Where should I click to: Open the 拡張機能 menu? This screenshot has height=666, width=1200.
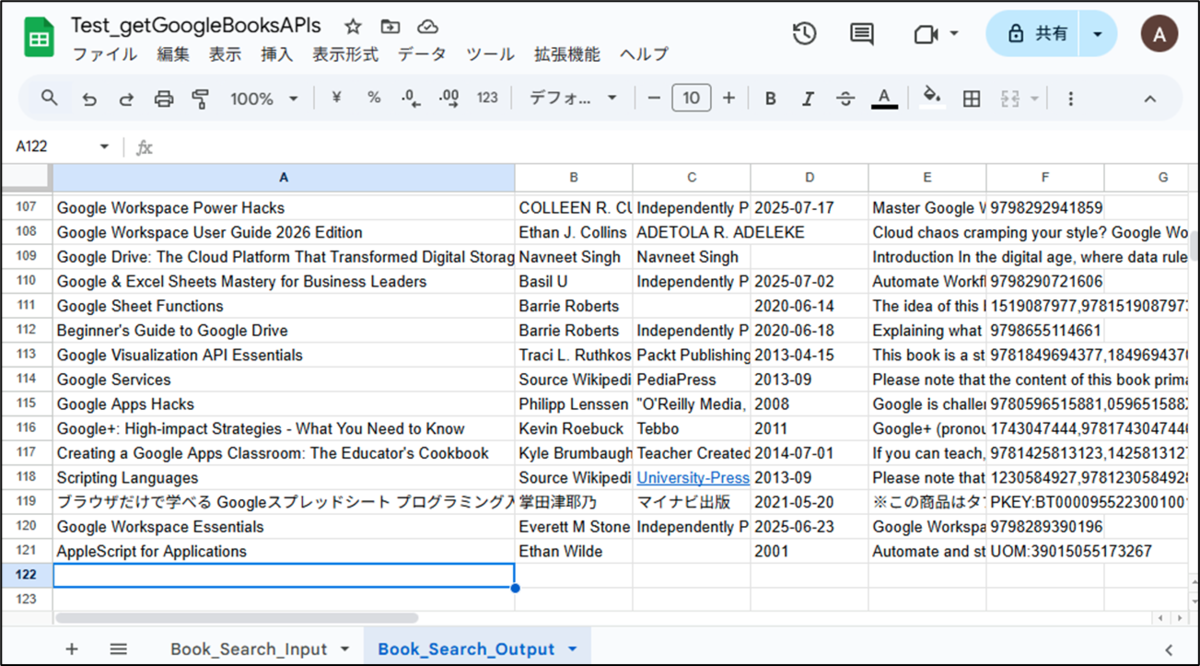(x=567, y=55)
